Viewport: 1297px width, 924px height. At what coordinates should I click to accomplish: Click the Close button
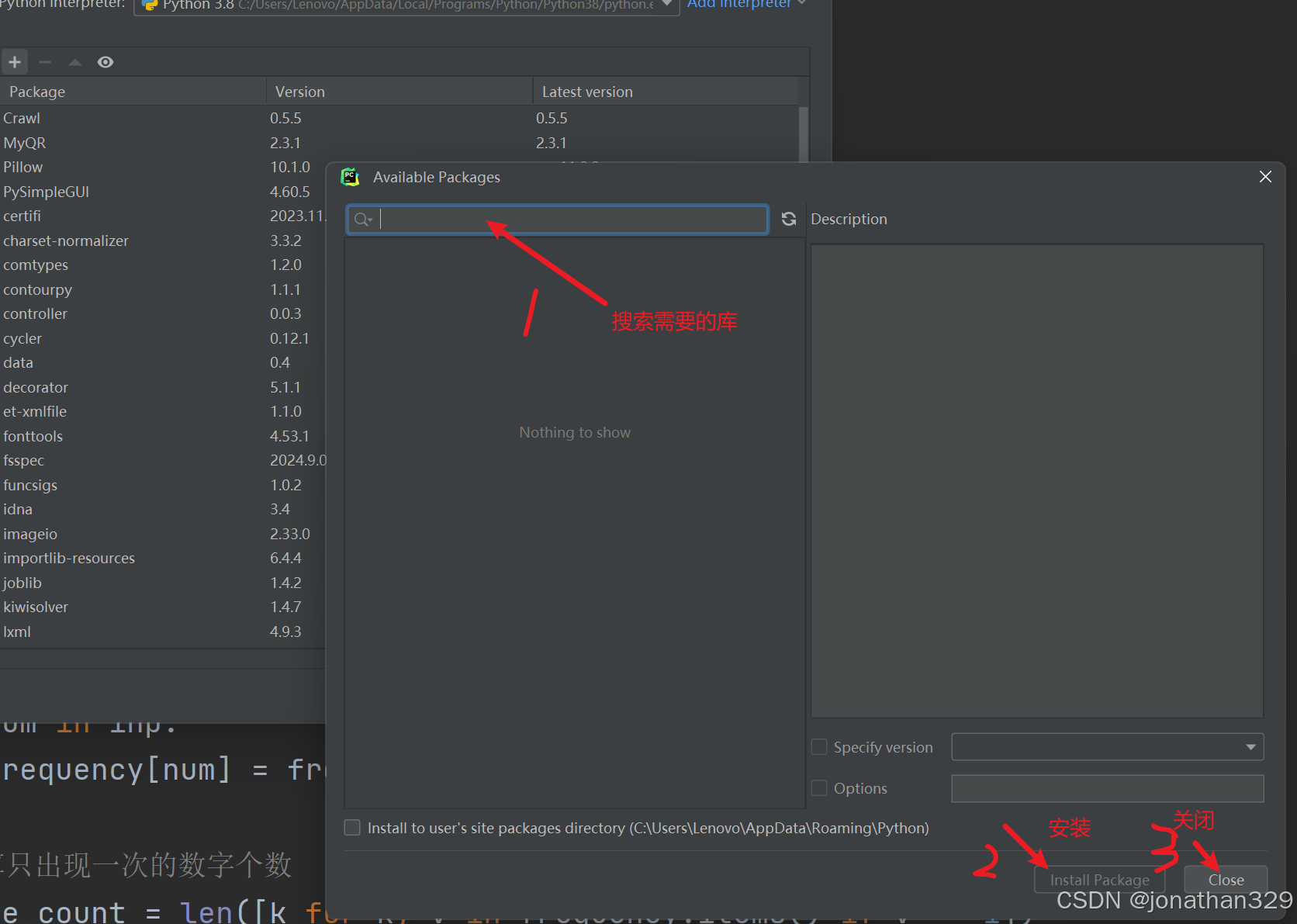click(x=1226, y=880)
